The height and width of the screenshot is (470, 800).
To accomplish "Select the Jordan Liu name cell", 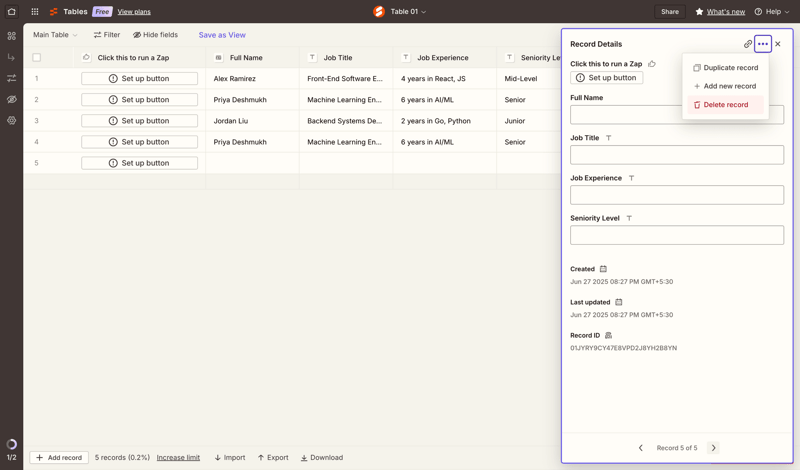I will [252, 121].
